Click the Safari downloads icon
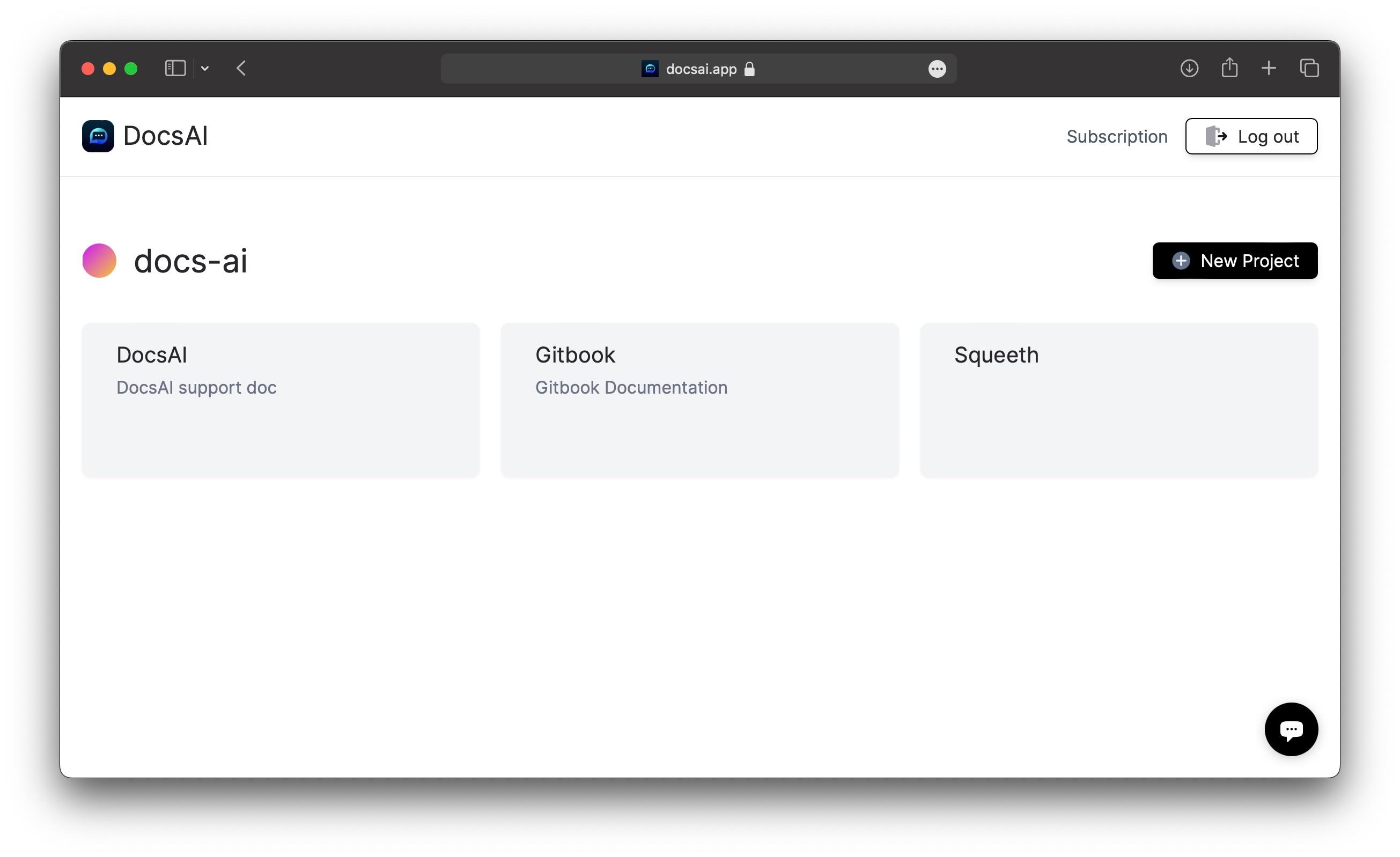1400x857 pixels. pyautogui.click(x=1189, y=69)
